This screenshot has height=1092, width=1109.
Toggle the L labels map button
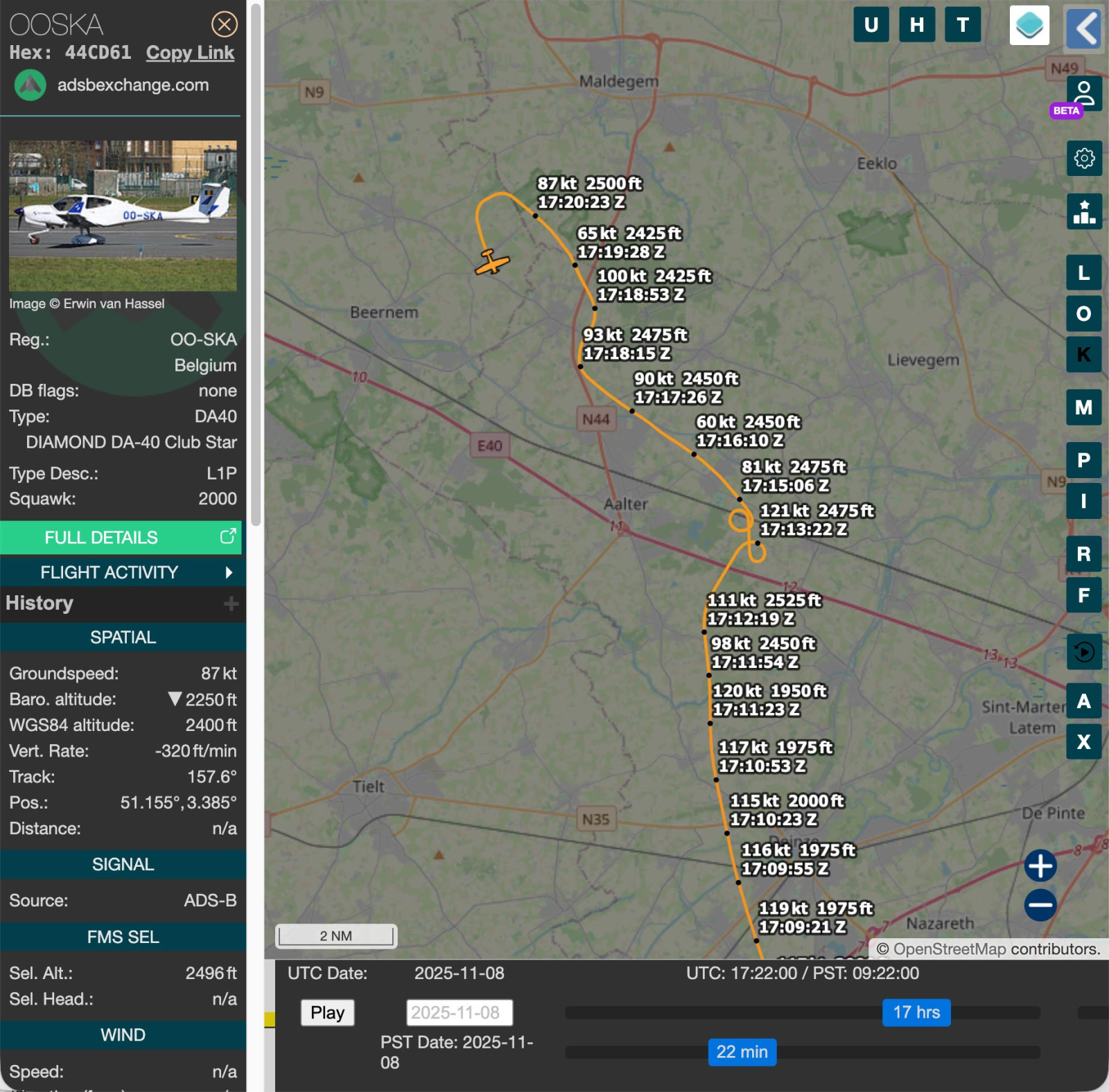tap(1084, 273)
